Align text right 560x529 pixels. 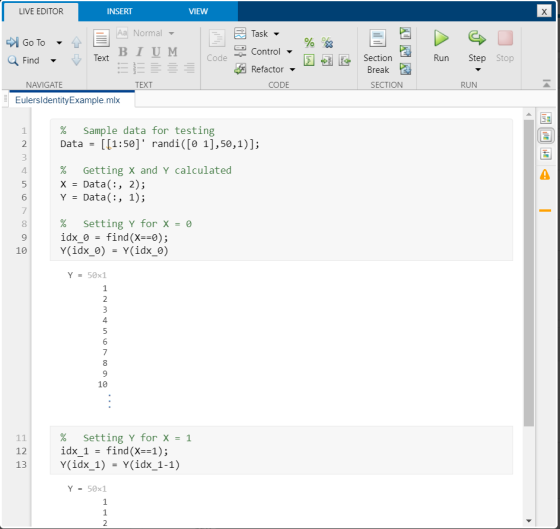[189, 68]
